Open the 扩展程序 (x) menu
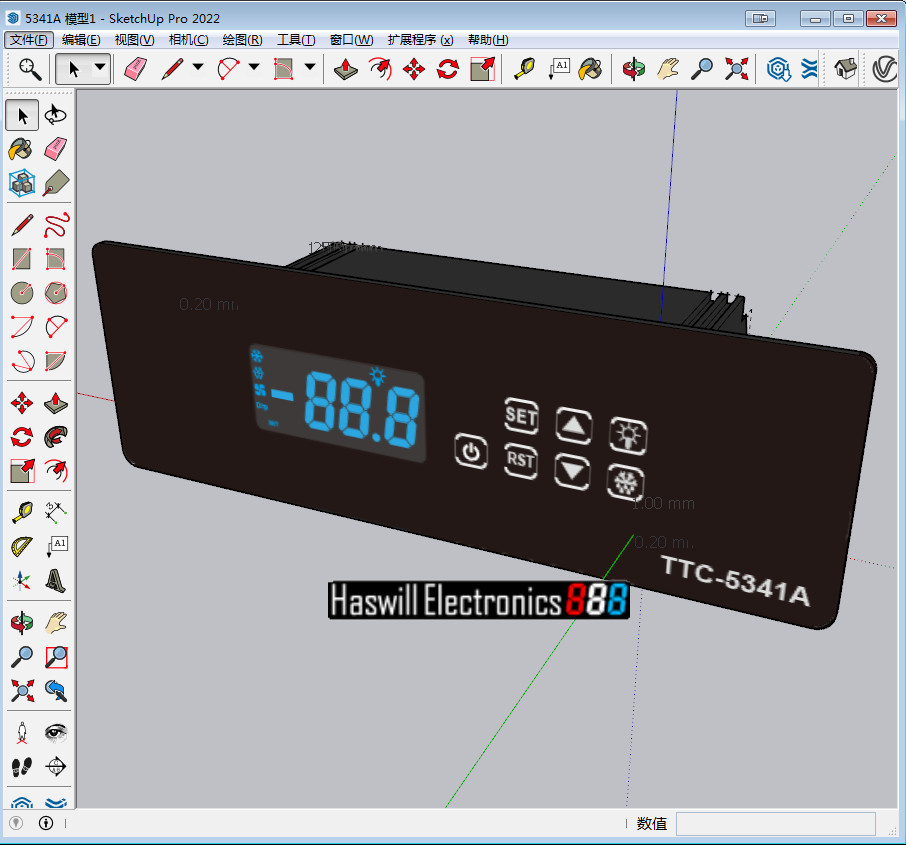 [x=420, y=40]
